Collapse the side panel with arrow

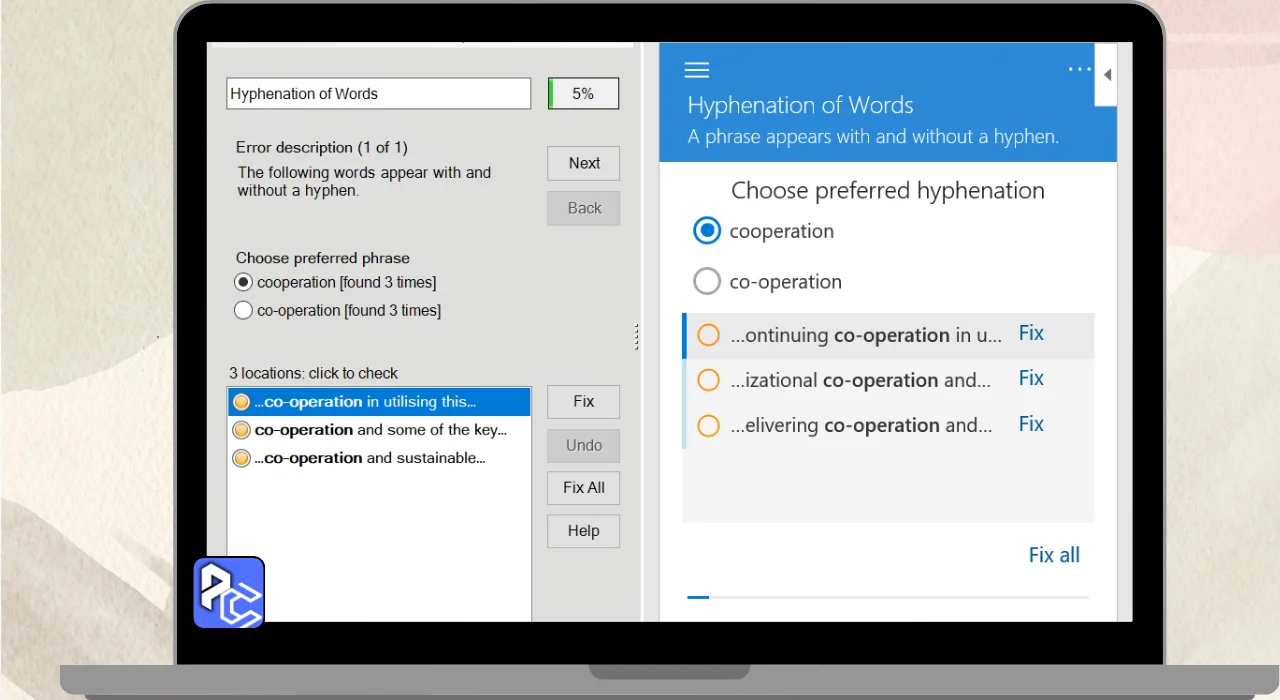tap(1106, 75)
